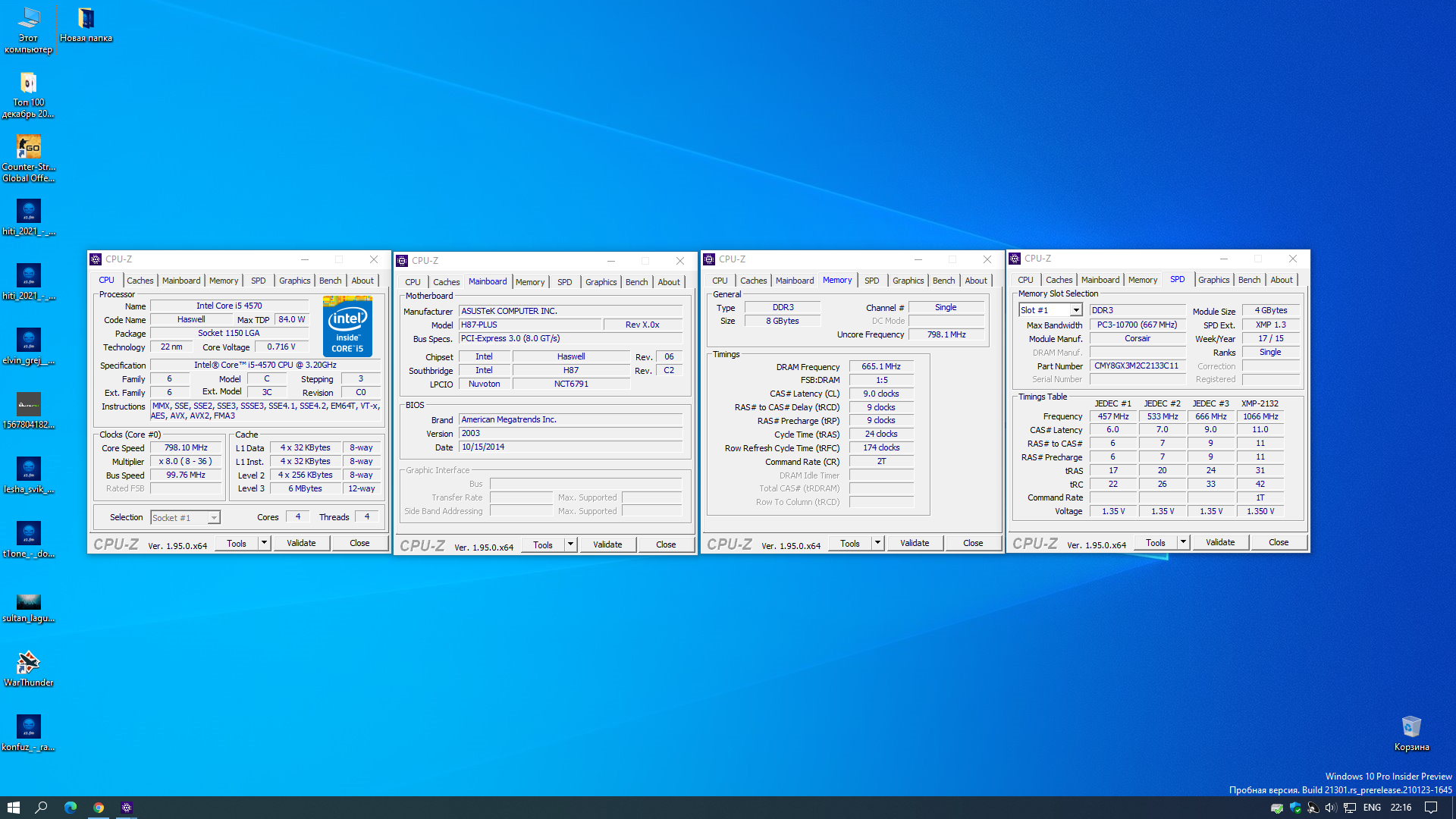Click Validate button in the Mainboard window

pos(607,544)
